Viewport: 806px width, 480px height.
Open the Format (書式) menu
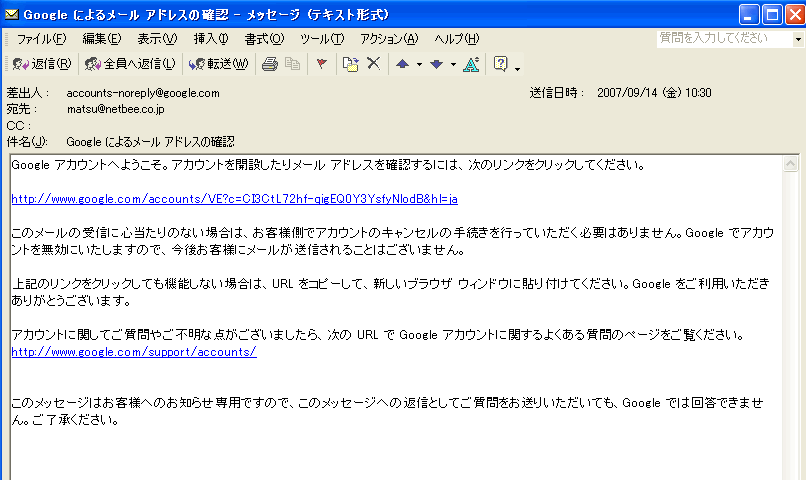[264, 39]
